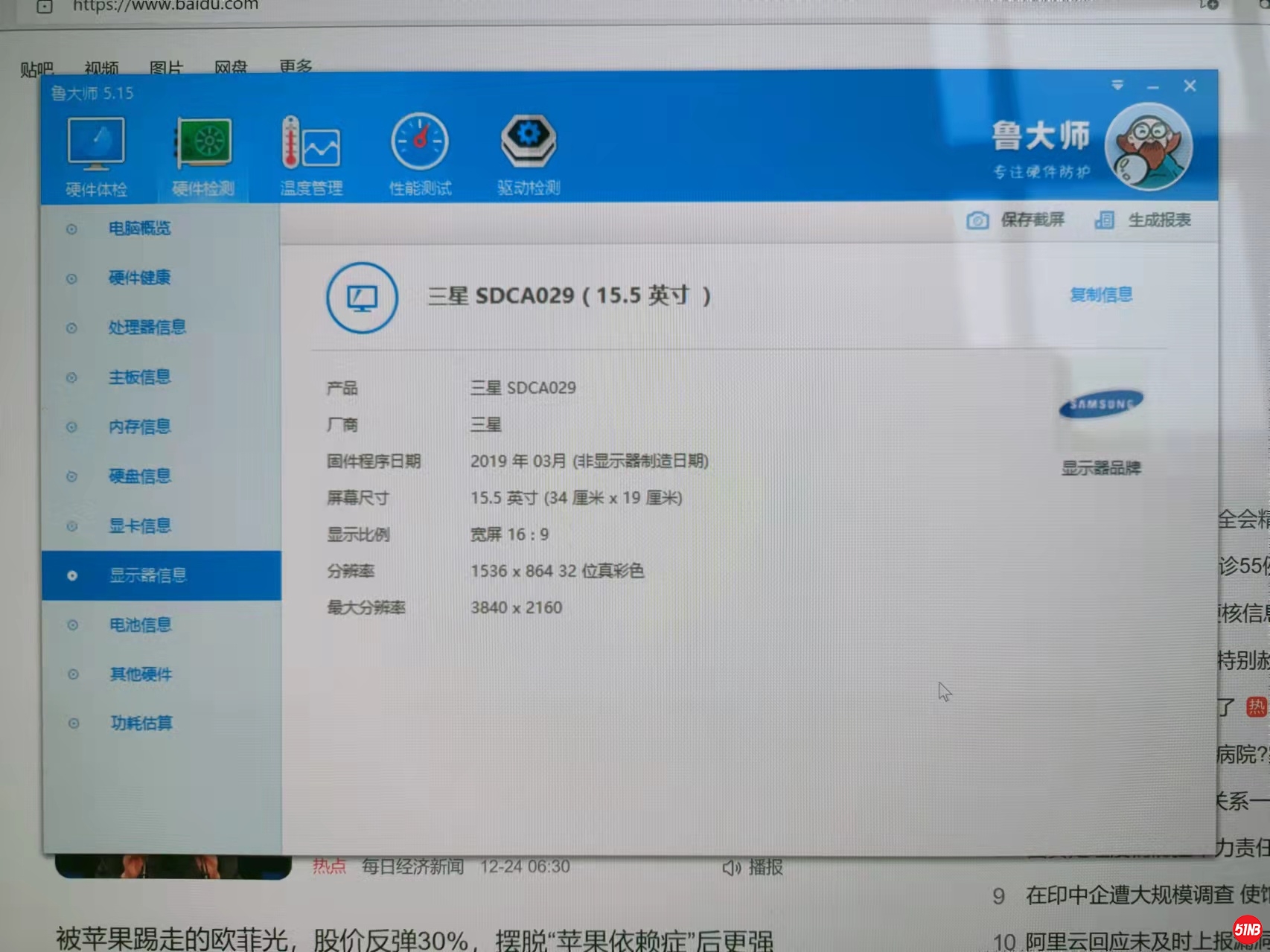Select 处理器信息 in the sidebar
1270x952 pixels.
[x=147, y=328]
